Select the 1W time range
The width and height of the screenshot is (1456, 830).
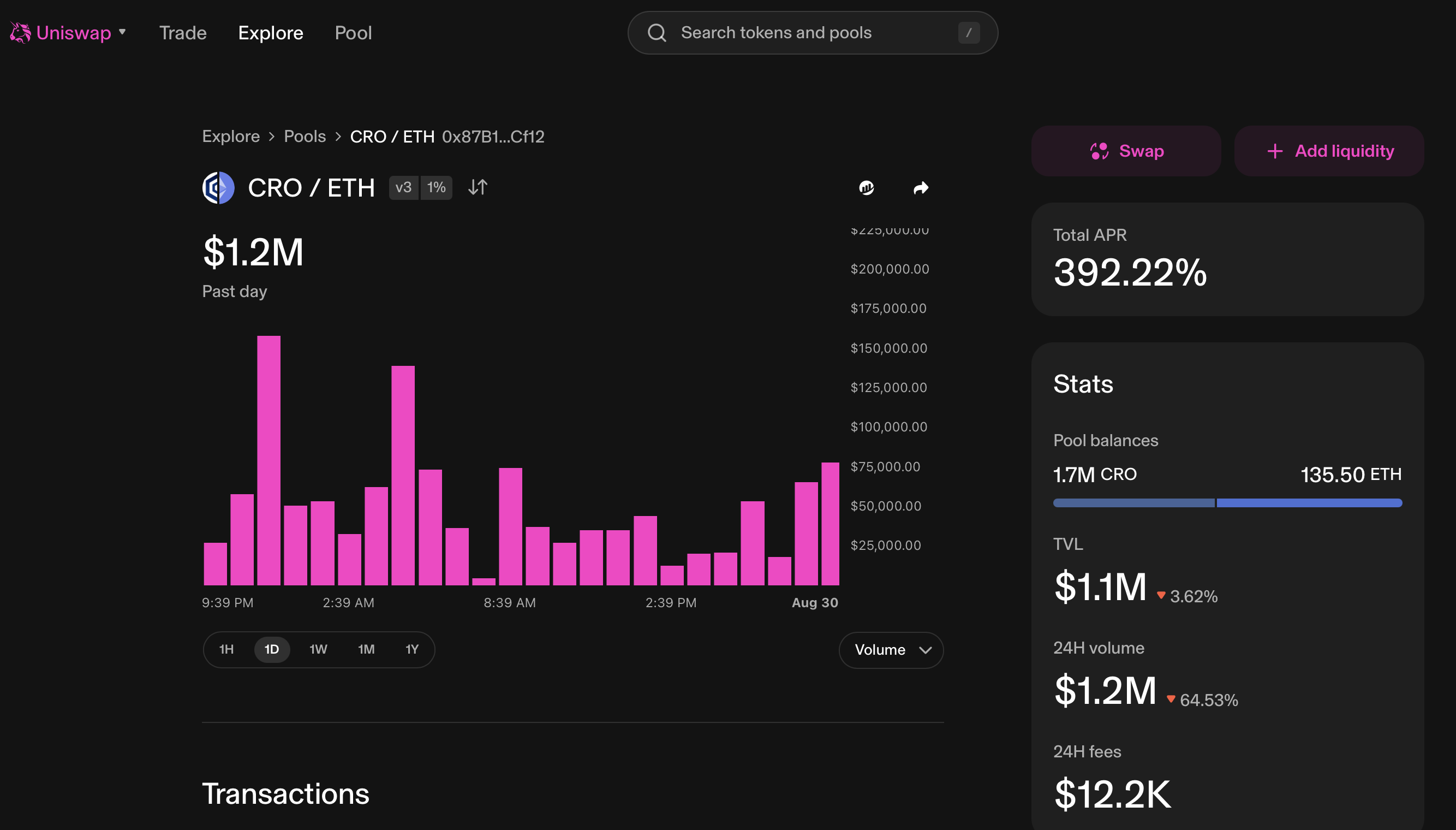pyautogui.click(x=318, y=649)
